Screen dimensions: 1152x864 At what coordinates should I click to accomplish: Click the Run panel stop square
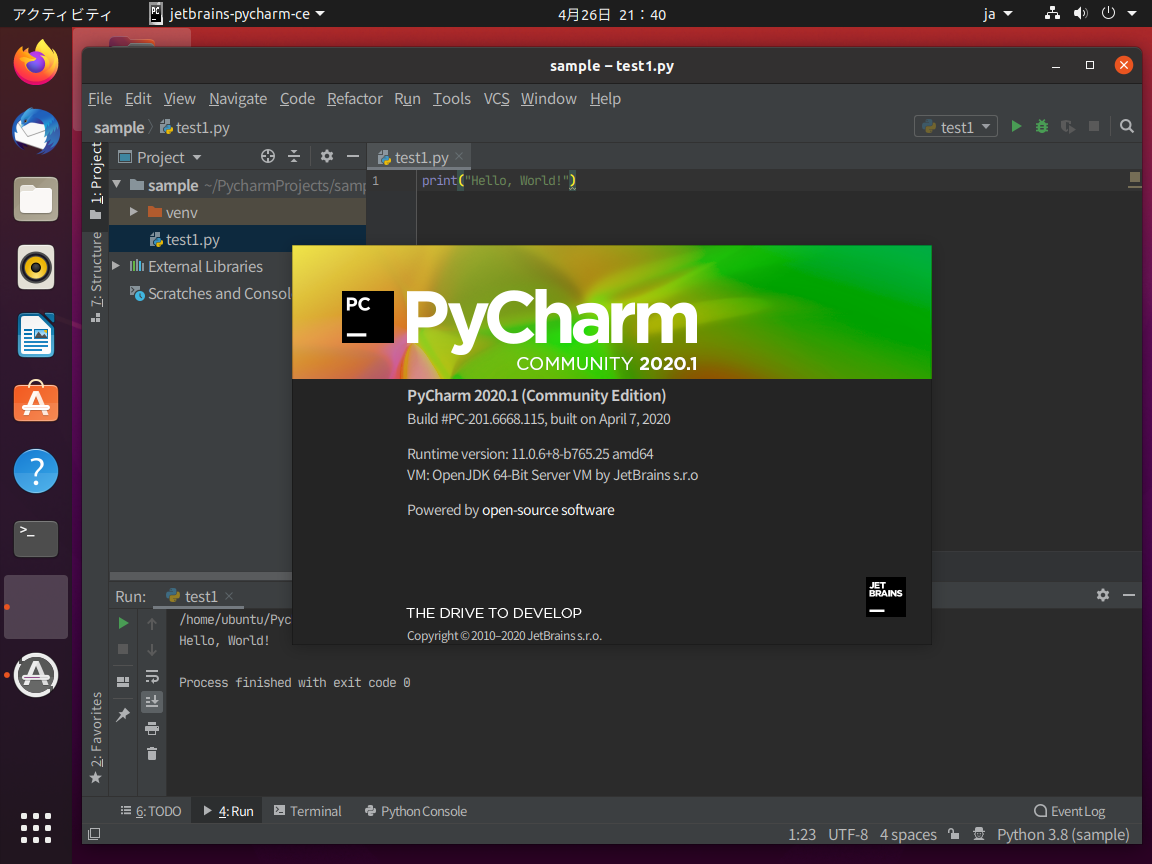coord(123,649)
